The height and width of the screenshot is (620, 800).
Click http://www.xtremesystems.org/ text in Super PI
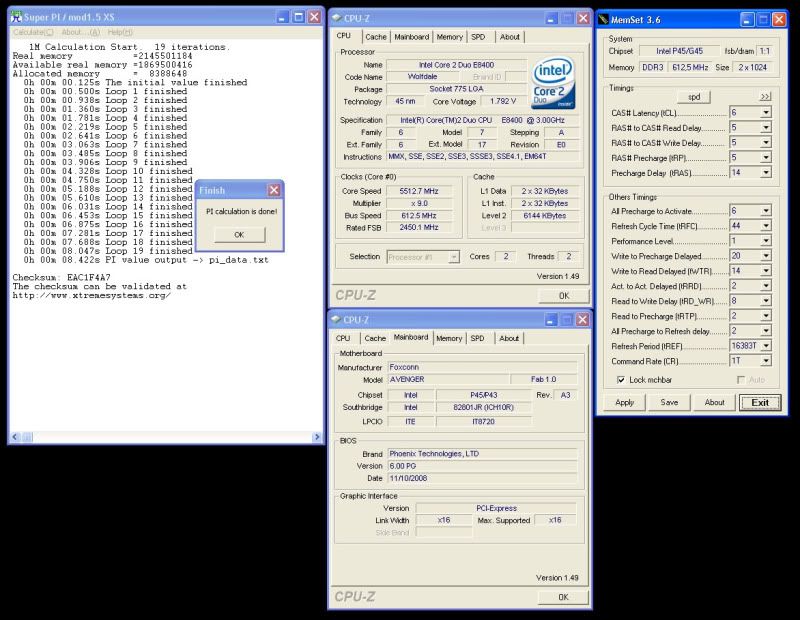tap(92, 295)
